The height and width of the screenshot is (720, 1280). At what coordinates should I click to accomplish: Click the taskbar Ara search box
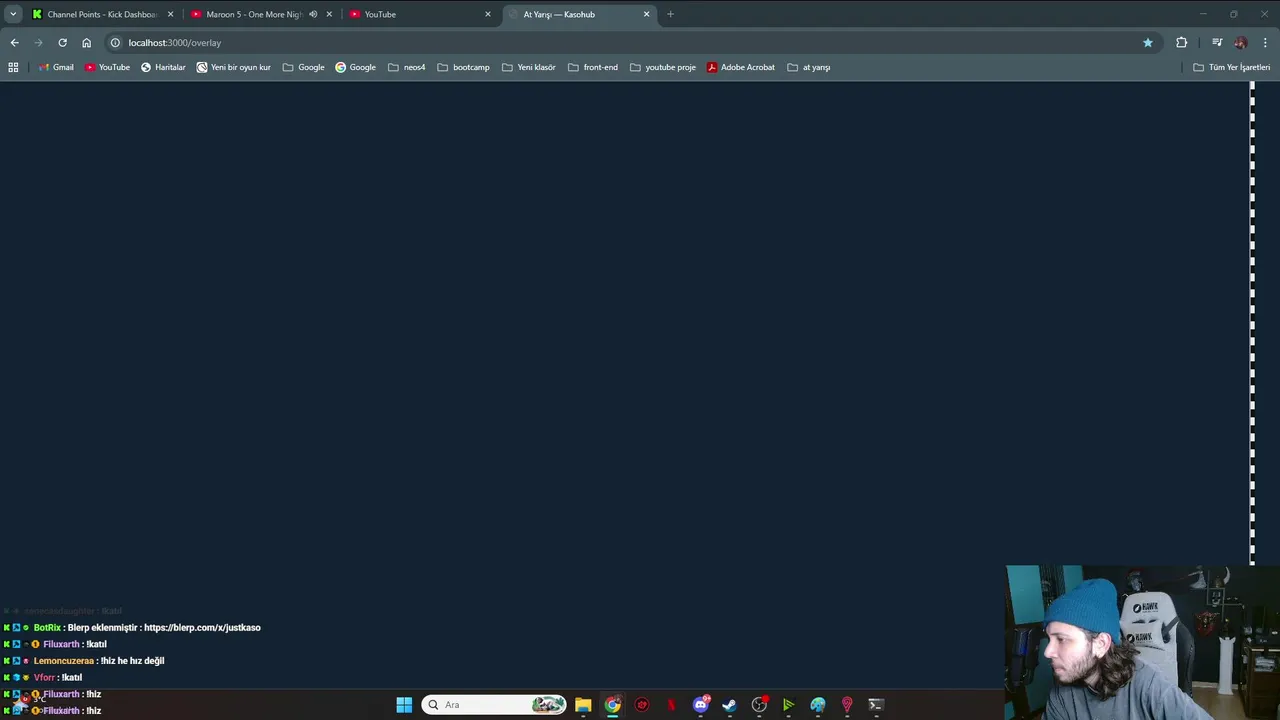click(494, 705)
